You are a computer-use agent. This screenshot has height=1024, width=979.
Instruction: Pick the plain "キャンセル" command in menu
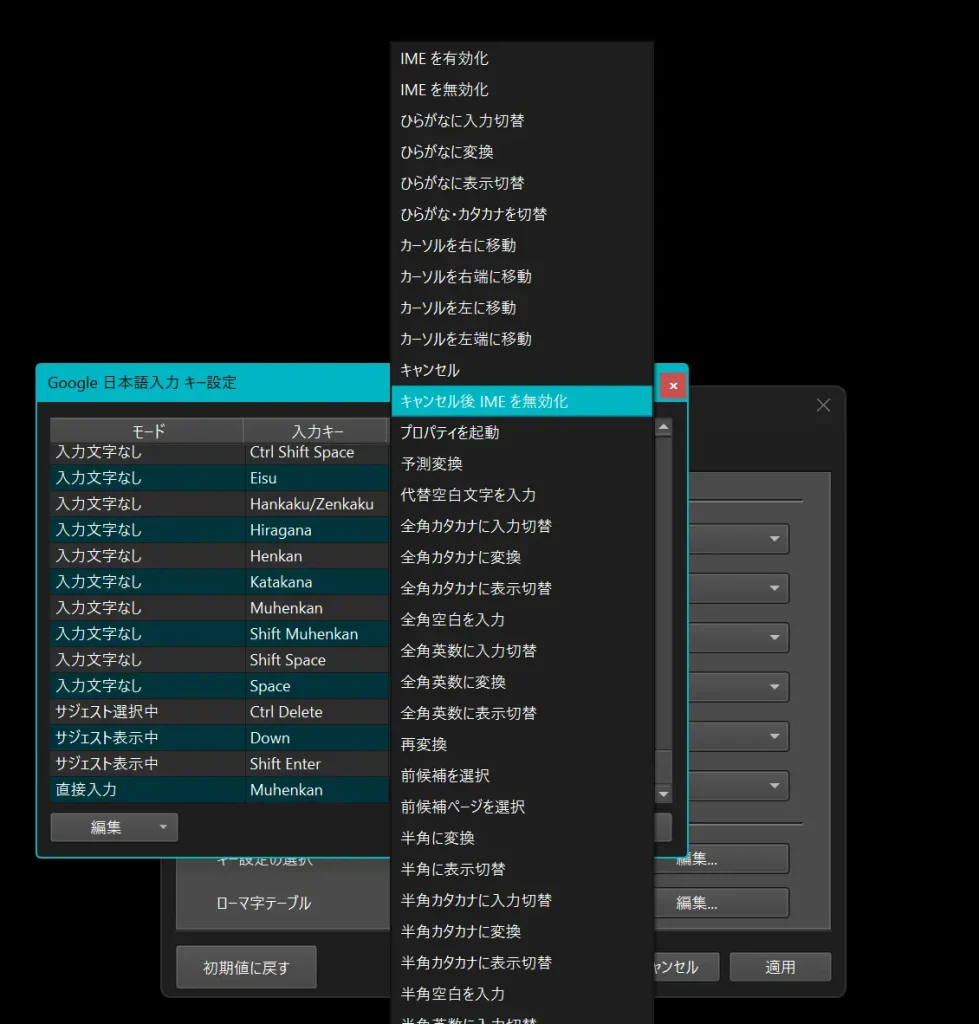click(x=522, y=370)
